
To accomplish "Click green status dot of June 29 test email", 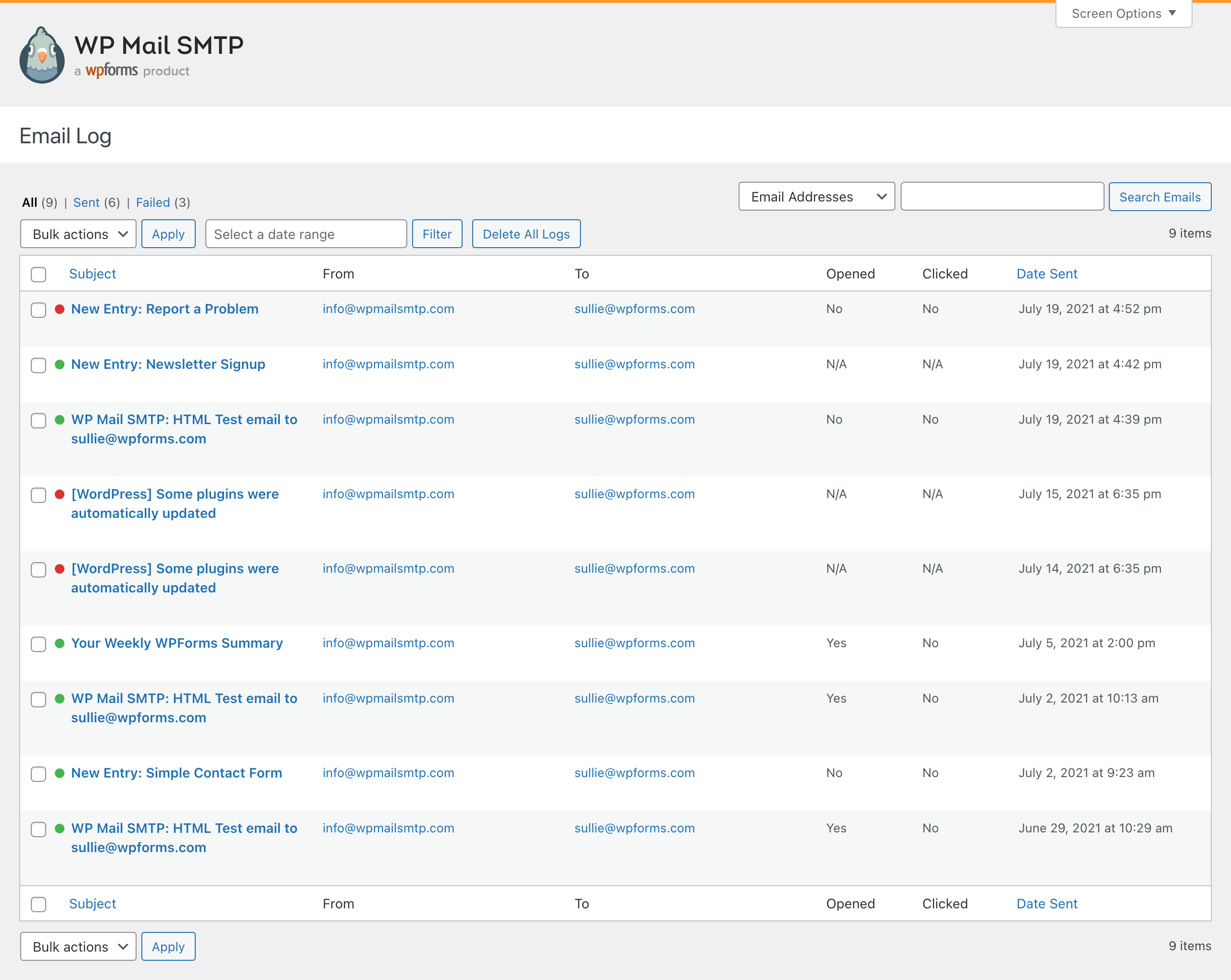I will 59,828.
